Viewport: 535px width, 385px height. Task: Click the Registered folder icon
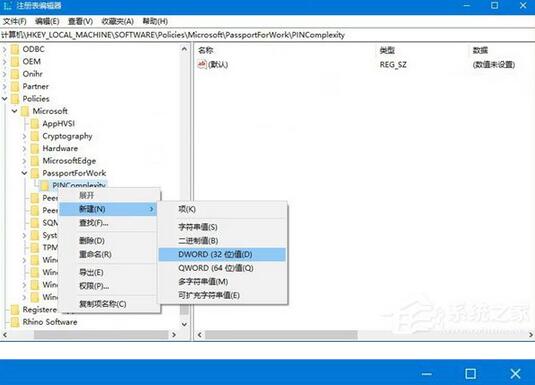(x=15, y=310)
